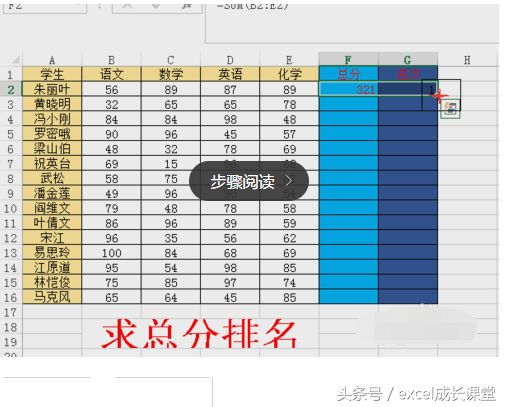Screen dimensions: 505x407
Task: Click the Select All corner triangle
Action: tap(16, 60)
